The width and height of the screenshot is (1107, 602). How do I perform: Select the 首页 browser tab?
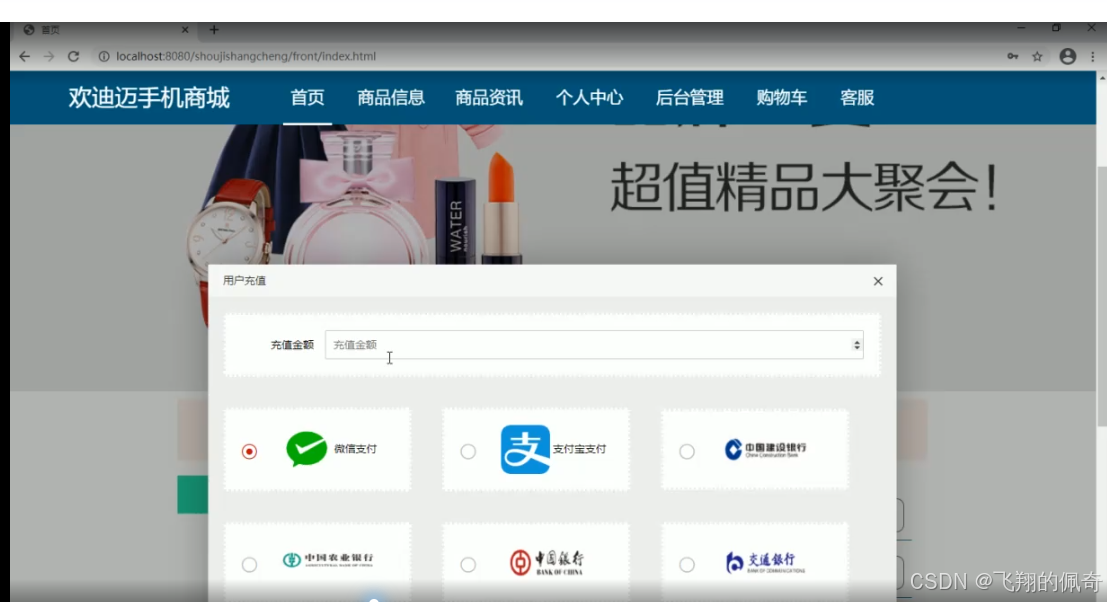tap(106, 30)
